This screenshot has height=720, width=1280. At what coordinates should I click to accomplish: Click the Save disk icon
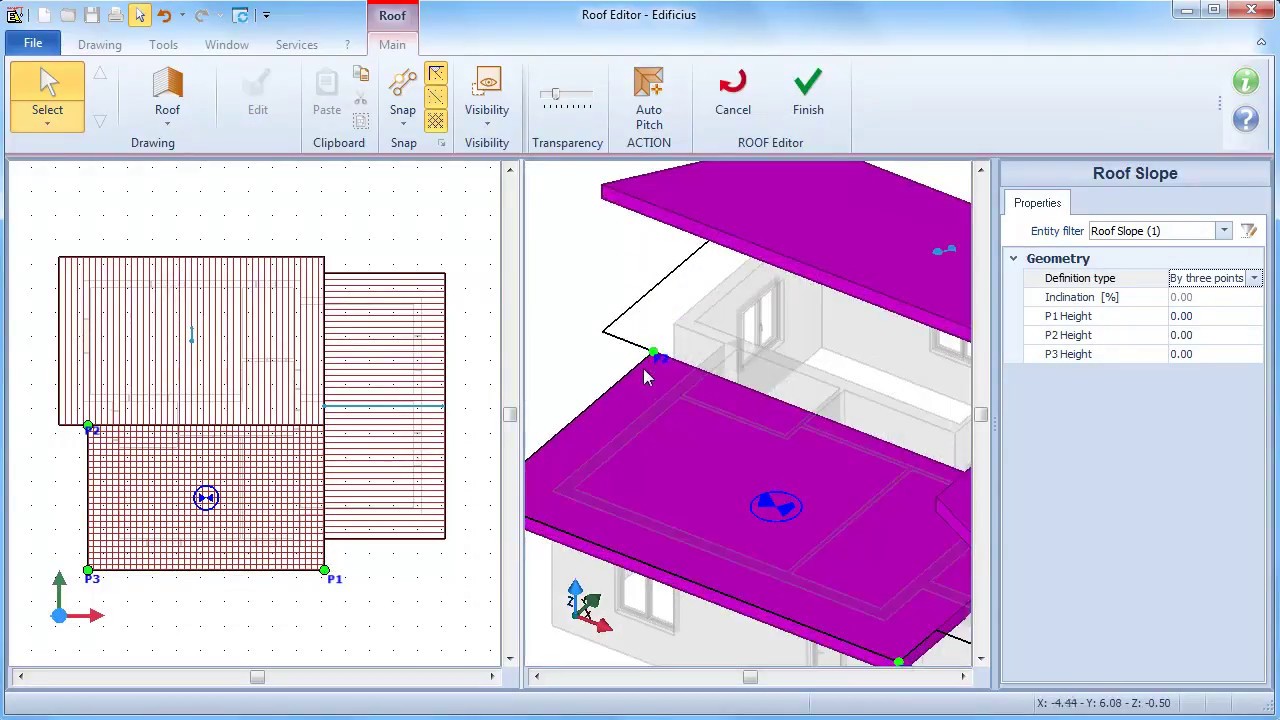(x=92, y=15)
